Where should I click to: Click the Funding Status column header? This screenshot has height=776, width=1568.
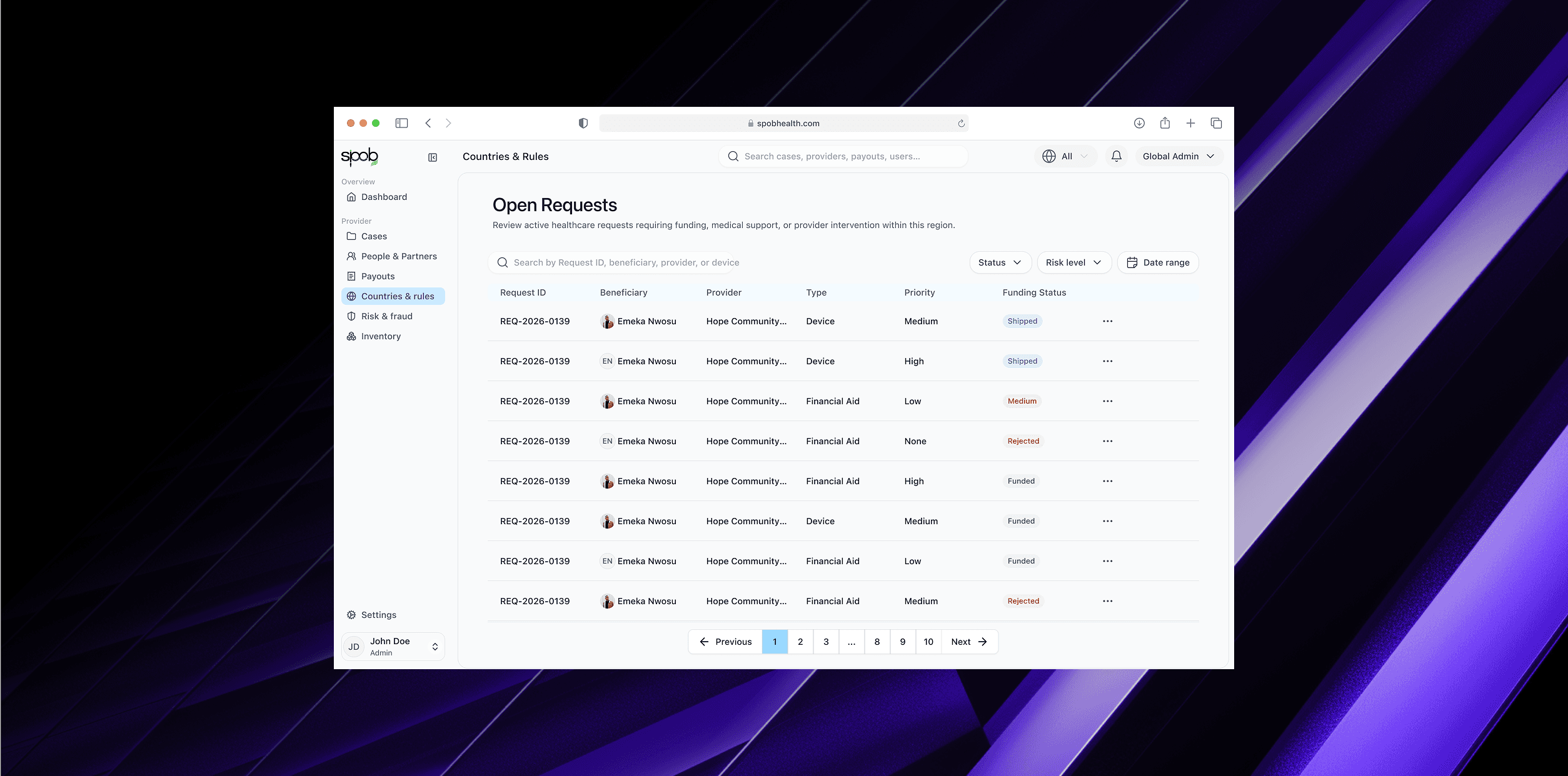tap(1035, 292)
